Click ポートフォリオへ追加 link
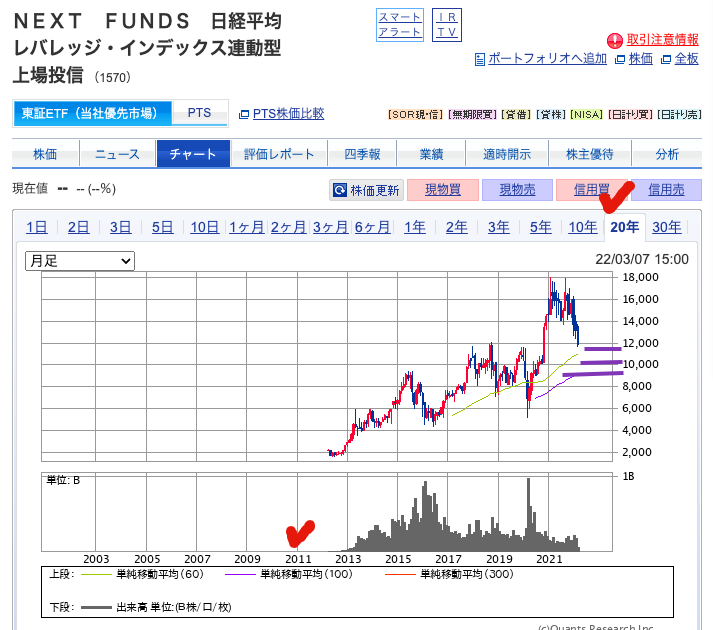 tap(547, 59)
